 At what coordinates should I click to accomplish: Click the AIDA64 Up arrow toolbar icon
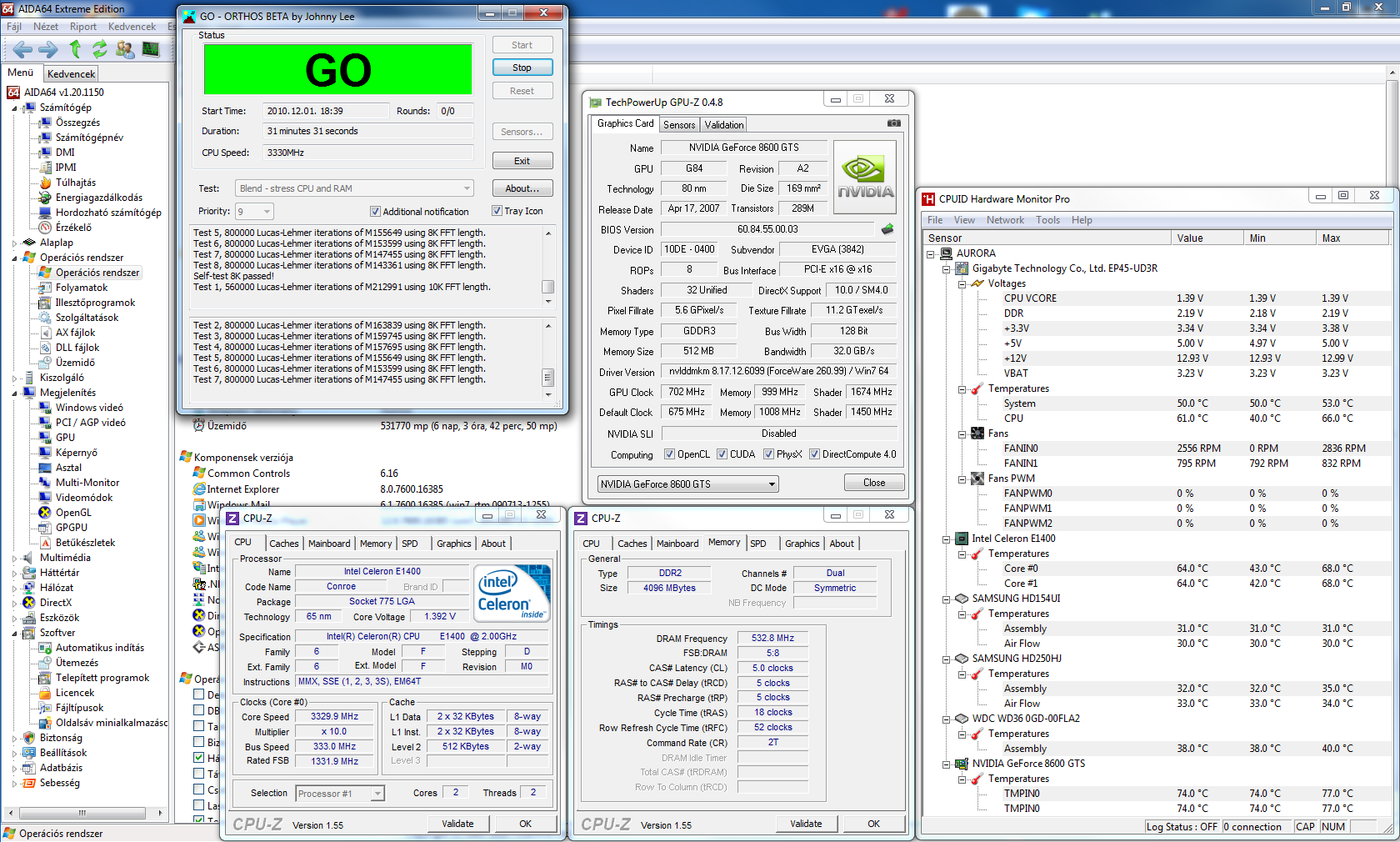coord(75,49)
